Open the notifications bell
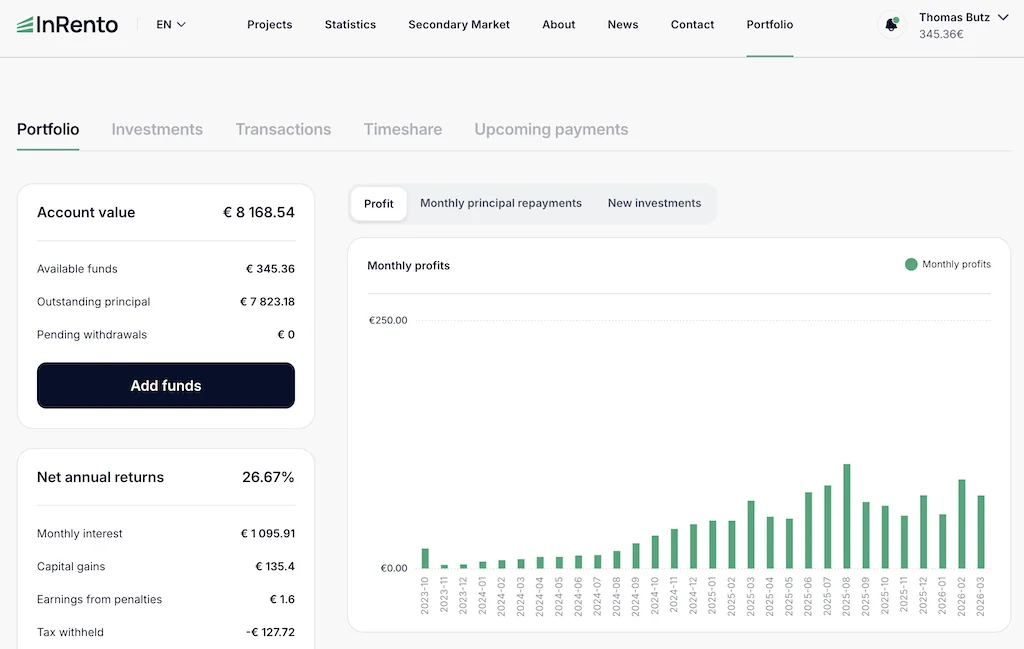1024x649 pixels. click(x=891, y=25)
